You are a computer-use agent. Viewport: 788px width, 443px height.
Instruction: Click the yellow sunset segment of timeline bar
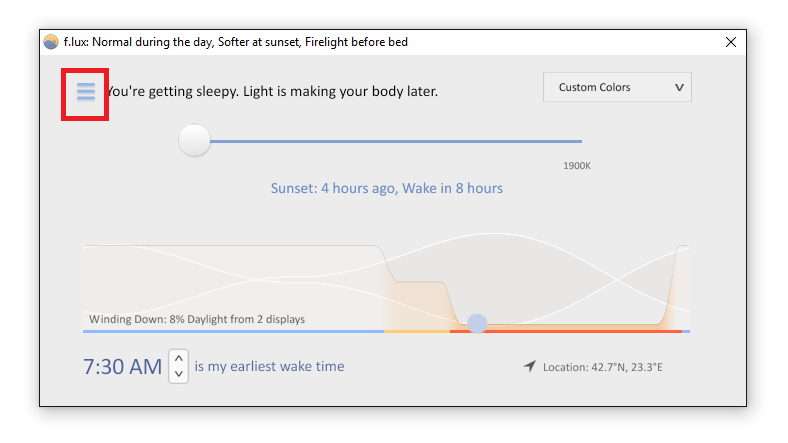coord(417,331)
